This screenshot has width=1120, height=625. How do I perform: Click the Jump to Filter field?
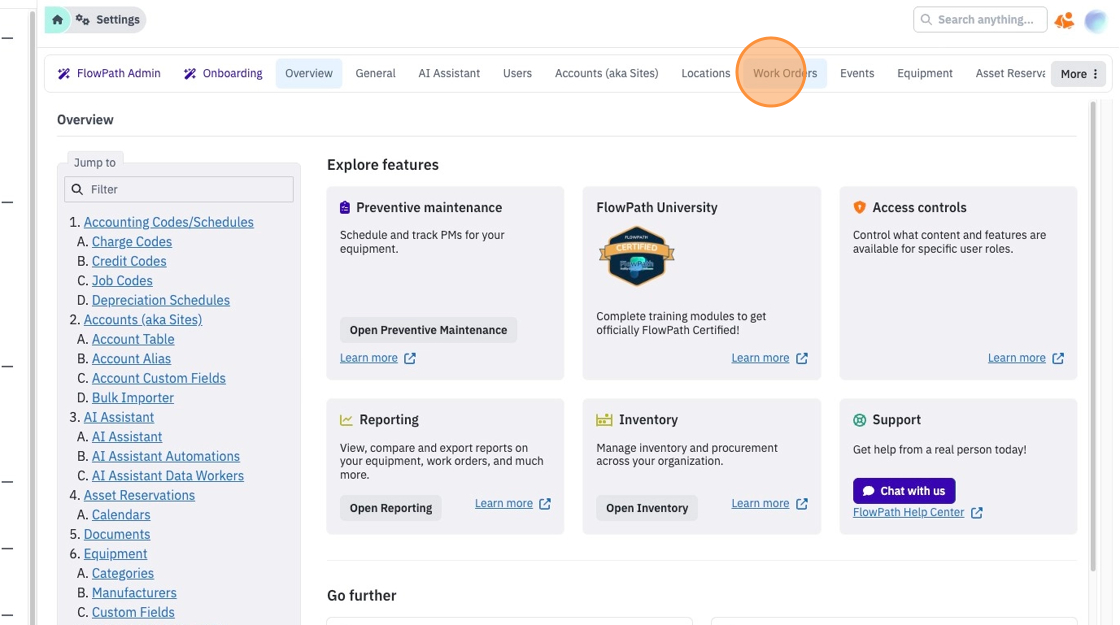tap(179, 189)
